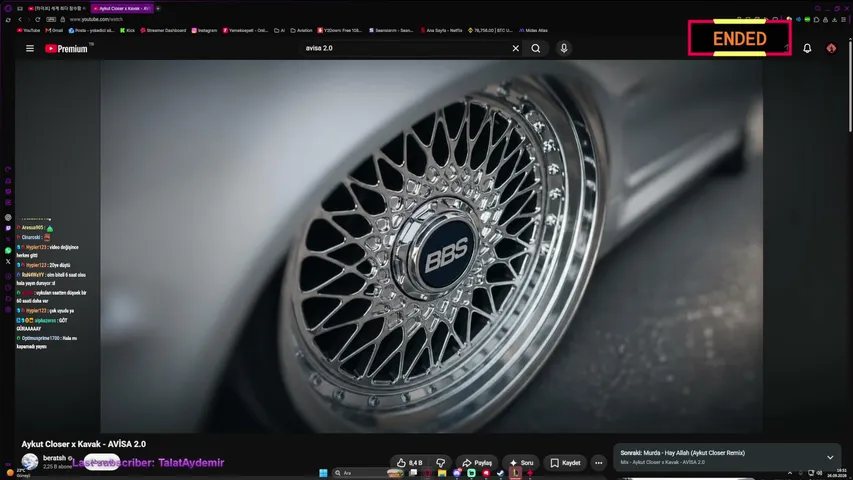Open the Gmail bookmark
853x480 pixels.
click(x=54, y=30)
